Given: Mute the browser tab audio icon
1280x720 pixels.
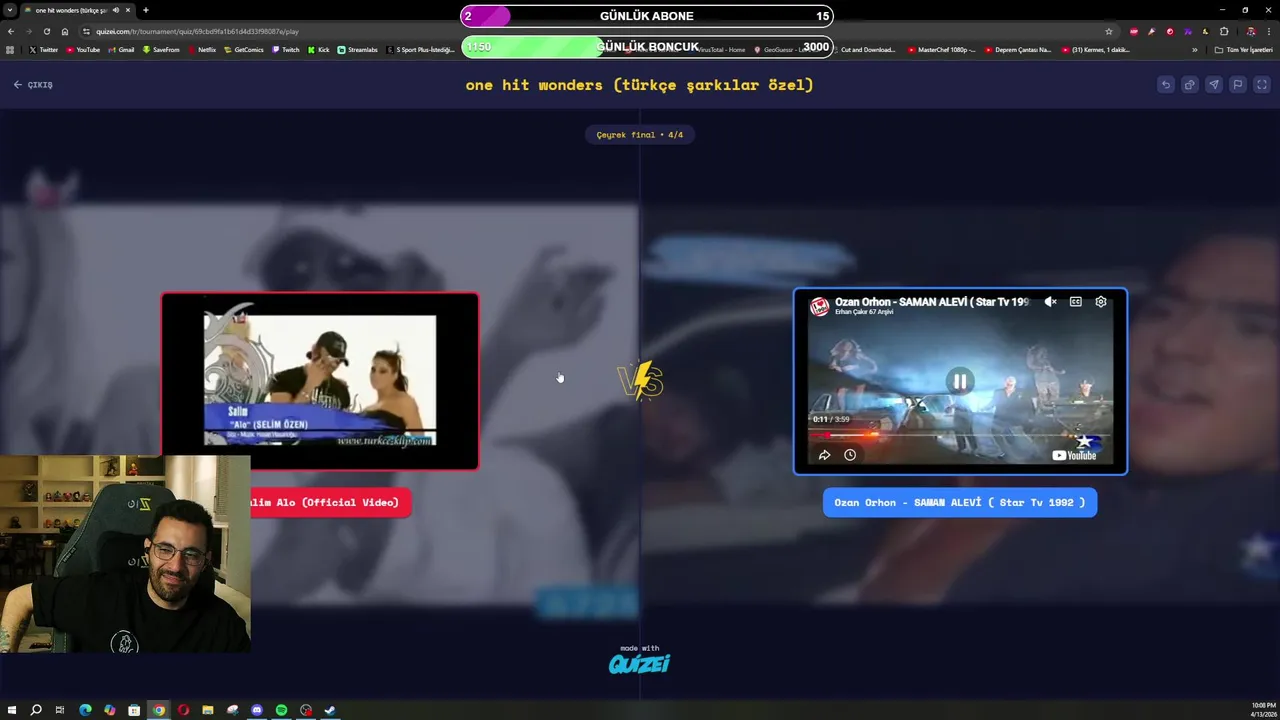Looking at the screenshot, I should 116,10.
